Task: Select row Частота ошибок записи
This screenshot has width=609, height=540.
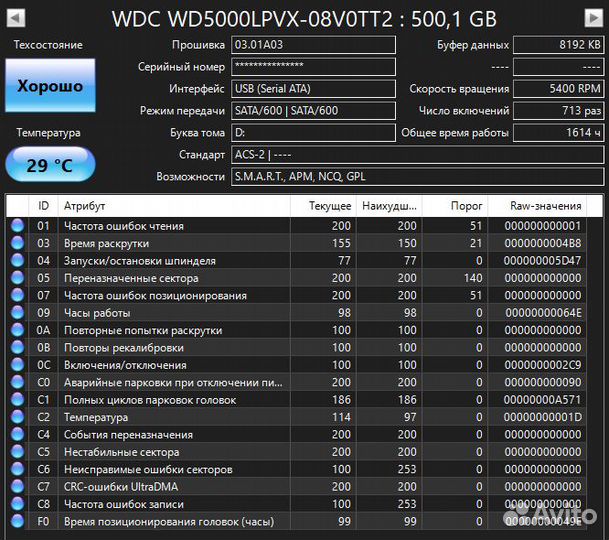Action: coord(296,504)
